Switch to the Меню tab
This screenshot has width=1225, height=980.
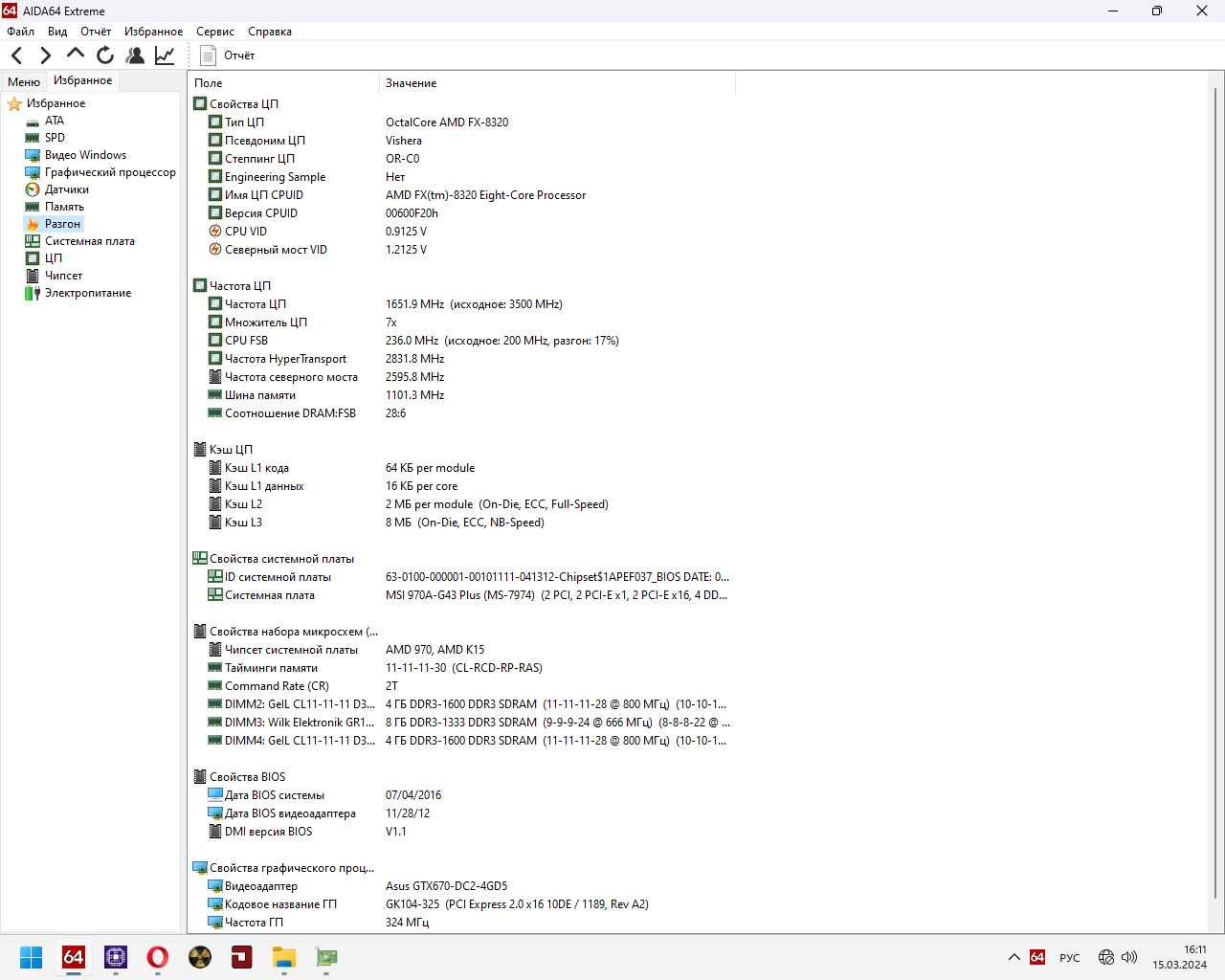point(24,81)
